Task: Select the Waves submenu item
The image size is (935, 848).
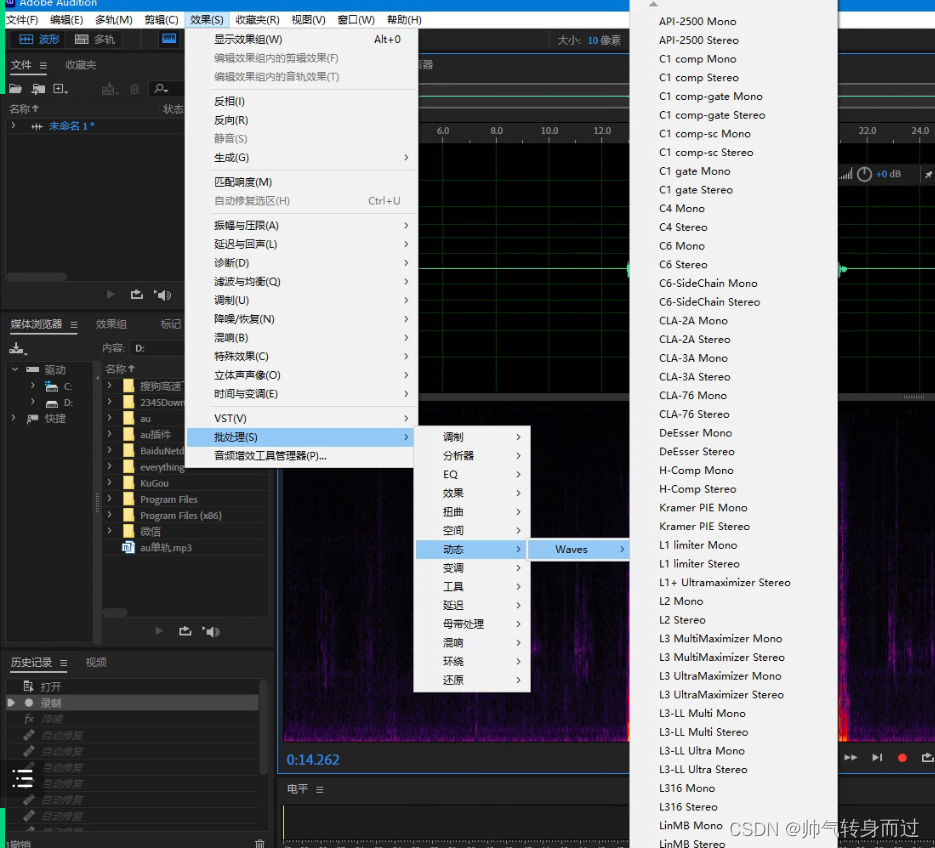Action: (x=579, y=549)
